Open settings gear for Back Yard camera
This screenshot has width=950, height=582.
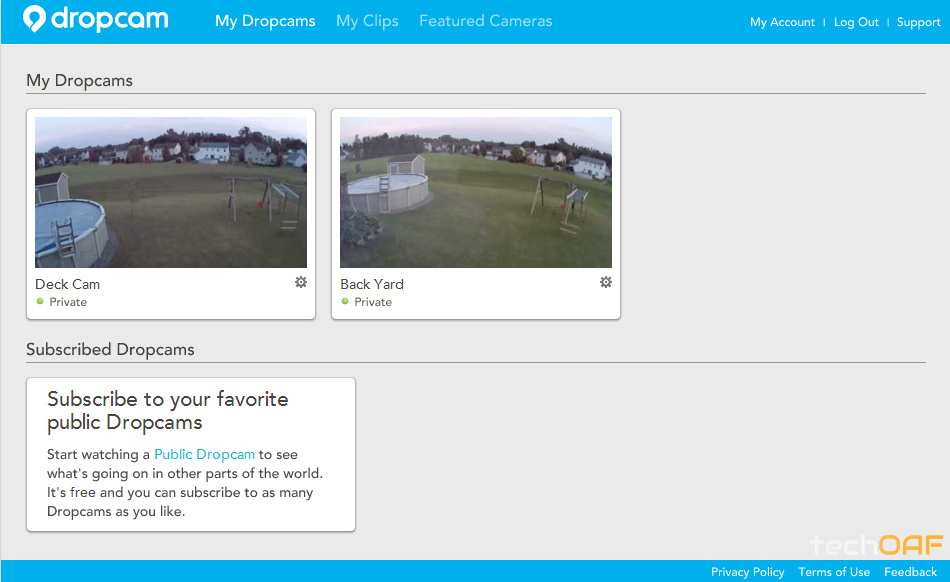pyautogui.click(x=606, y=283)
